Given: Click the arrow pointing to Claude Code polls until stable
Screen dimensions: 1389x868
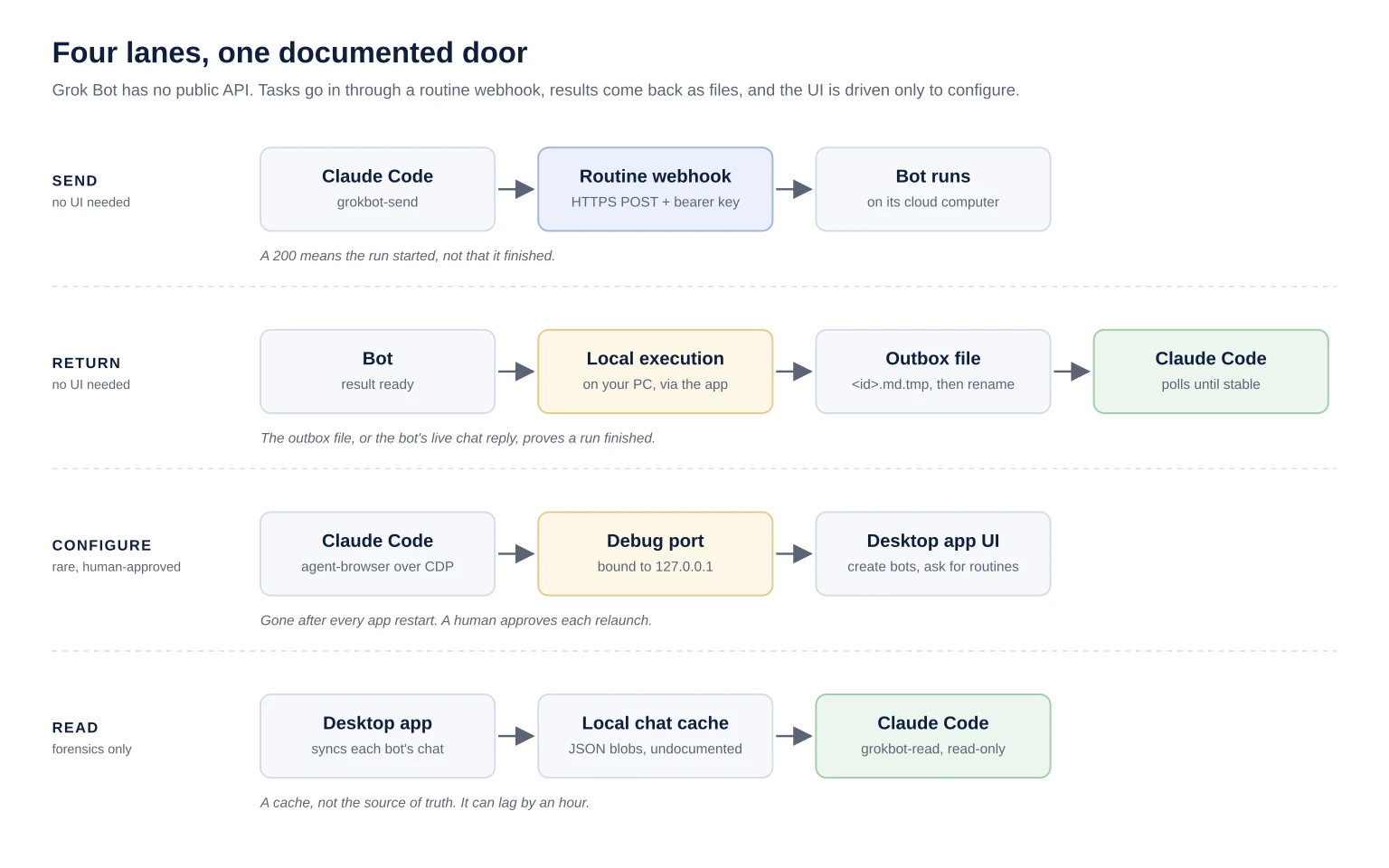Looking at the screenshot, I should click(1072, 372).
